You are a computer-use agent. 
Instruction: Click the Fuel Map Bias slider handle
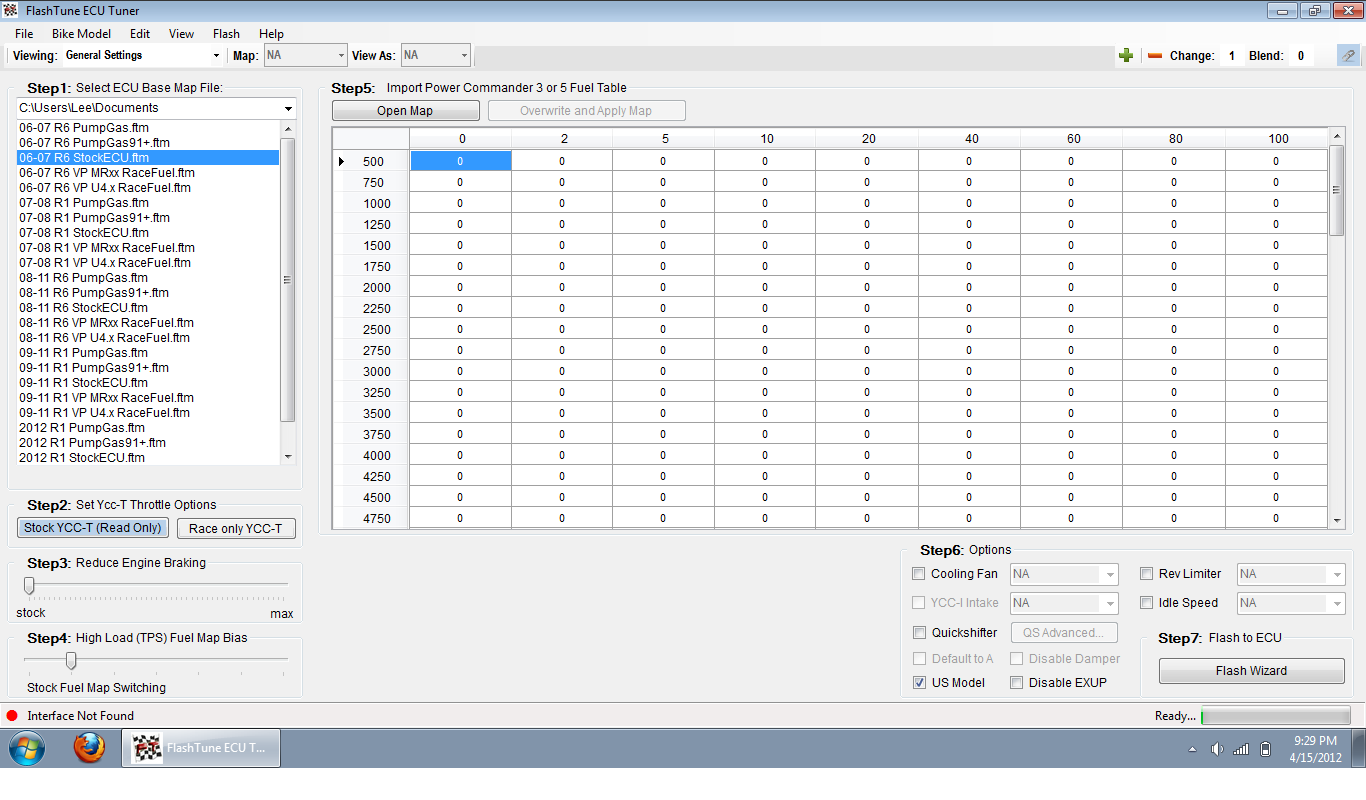(71, 660)
